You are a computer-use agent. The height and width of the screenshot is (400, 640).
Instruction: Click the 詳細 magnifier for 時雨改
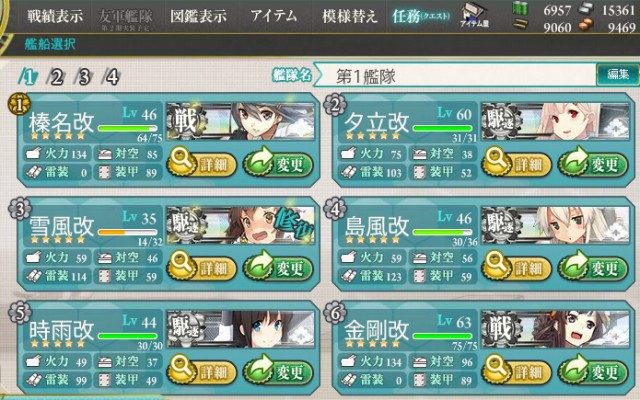(202, 371)
